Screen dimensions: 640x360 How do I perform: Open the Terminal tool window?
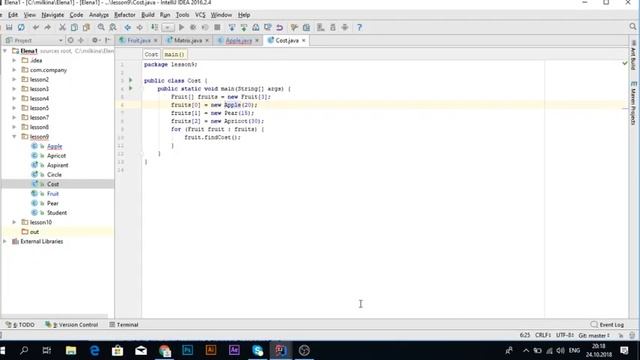(124, 324)
